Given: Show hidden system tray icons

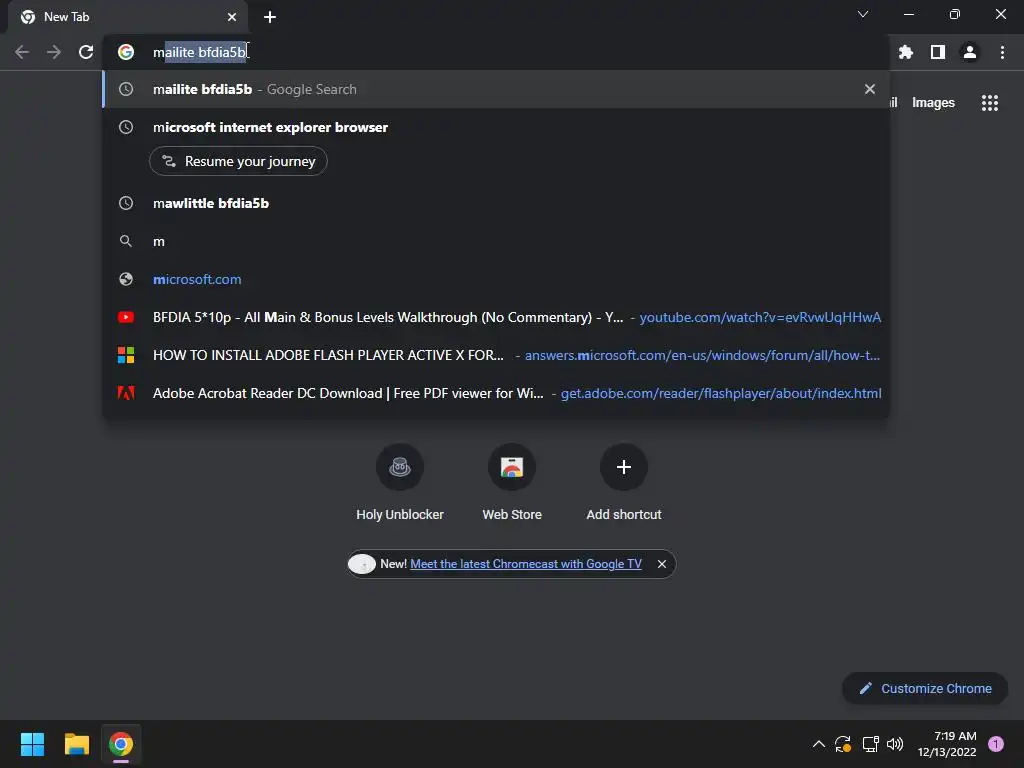Looking at the screenshot, I should click(x=818, y=744).
